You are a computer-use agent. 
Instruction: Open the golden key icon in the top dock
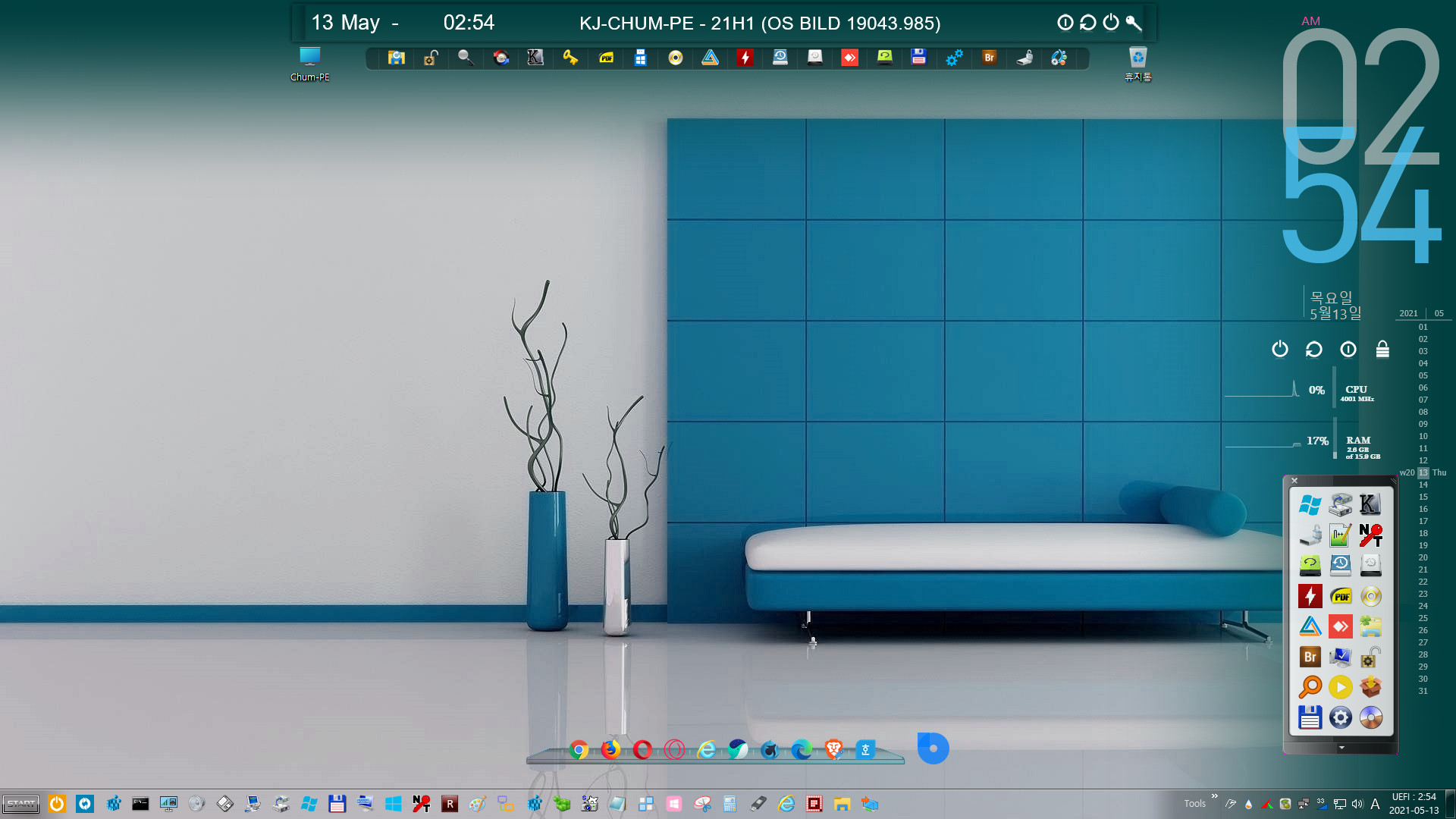click(x=570, y=58)
